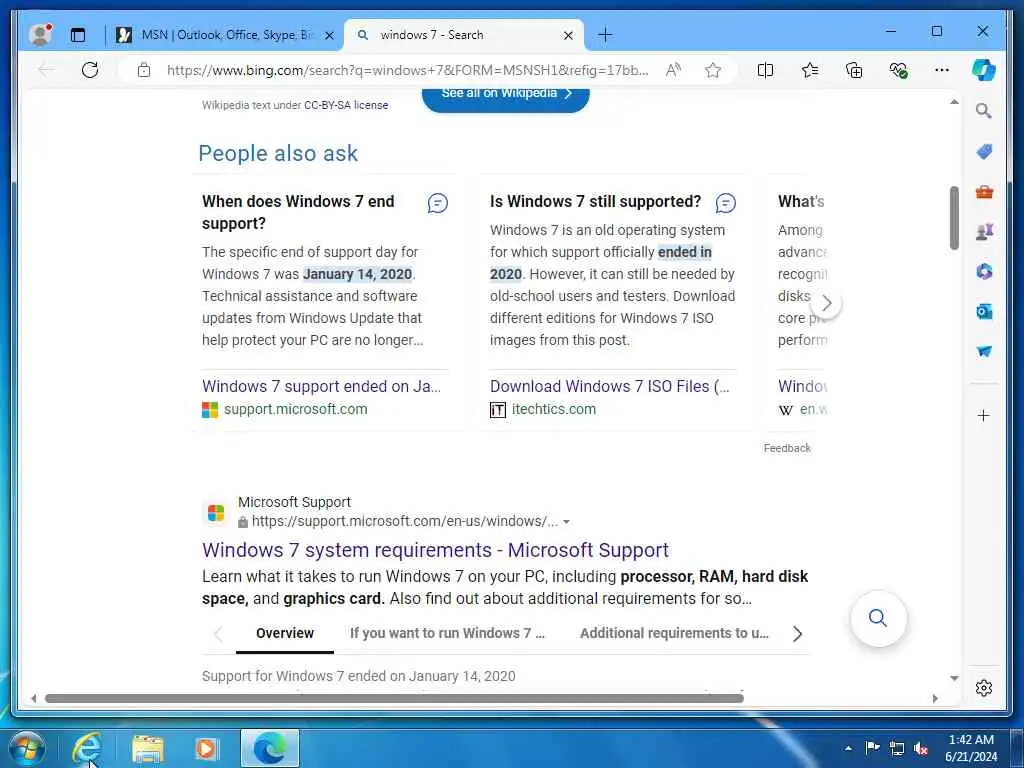Screen dimensions: 1024x768
Task: Click floating search magnifier button
Action: point(878,618)
